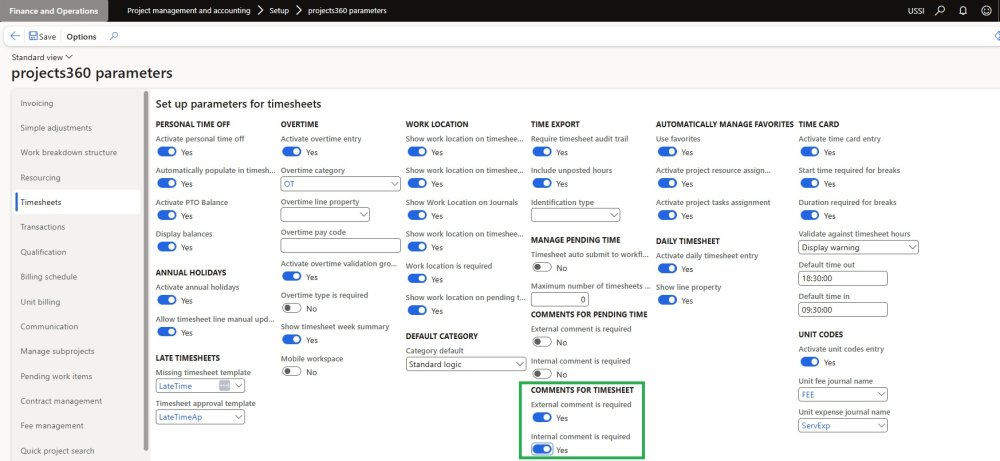Click the back arrow icon
Image resolution: width=1000 pixels, height=461 pixels.
16,36
